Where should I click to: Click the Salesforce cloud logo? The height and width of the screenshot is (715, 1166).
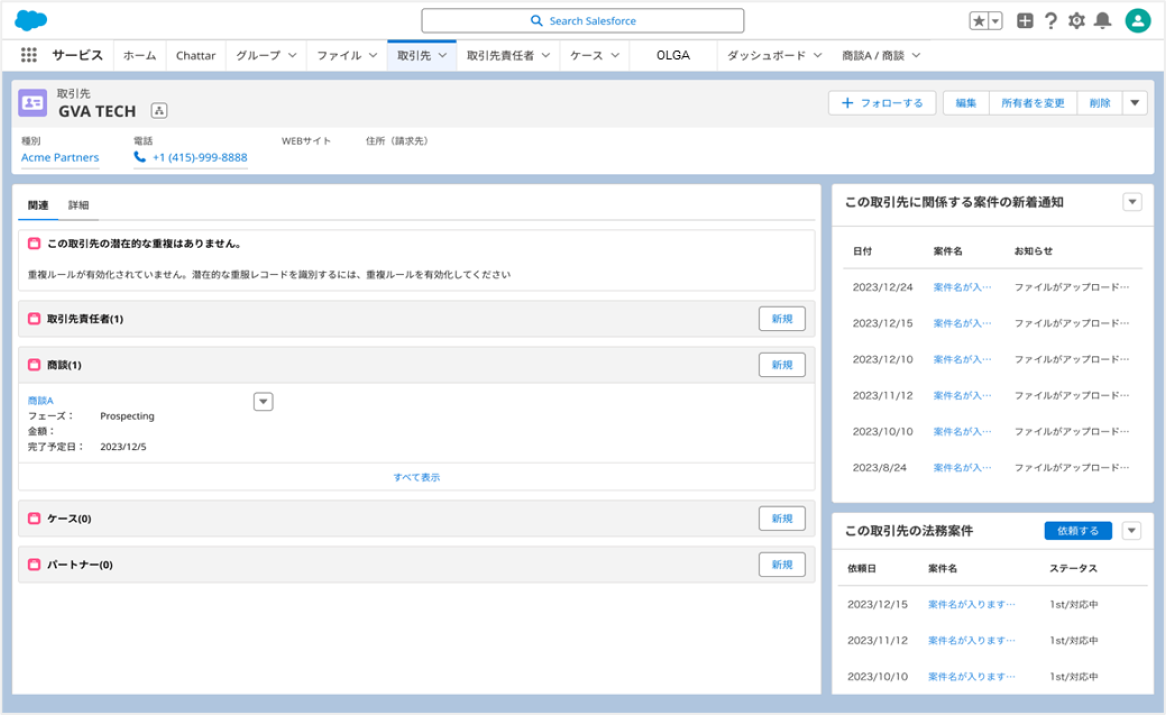pos(30,20)
